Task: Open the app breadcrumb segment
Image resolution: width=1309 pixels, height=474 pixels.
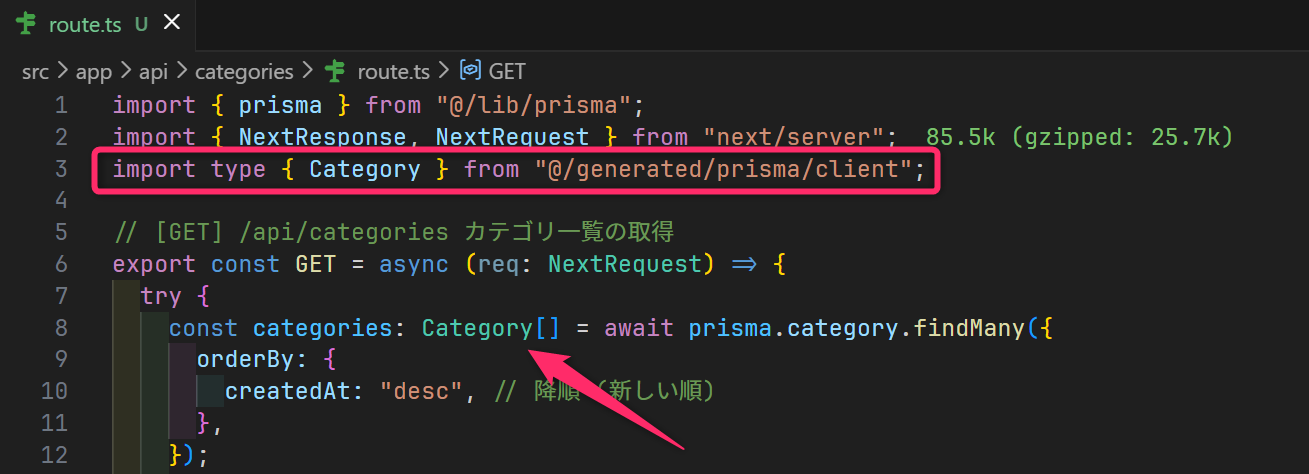Action: [x=93, y=72]
